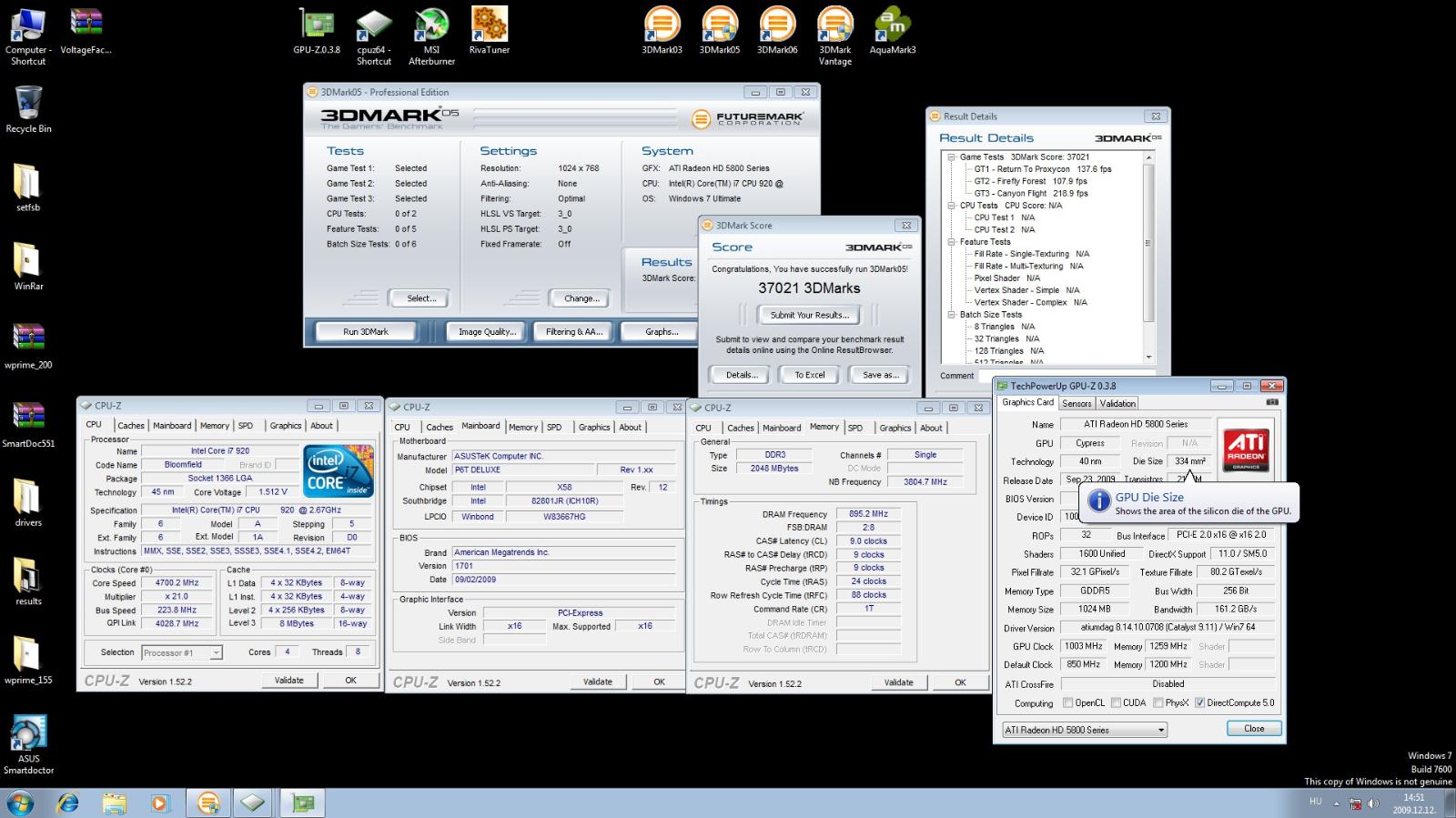Image resolution: width=1456 pixels, height=818 pixels.
Task: Click the Change... button under Settings
Action: [581, 298]
